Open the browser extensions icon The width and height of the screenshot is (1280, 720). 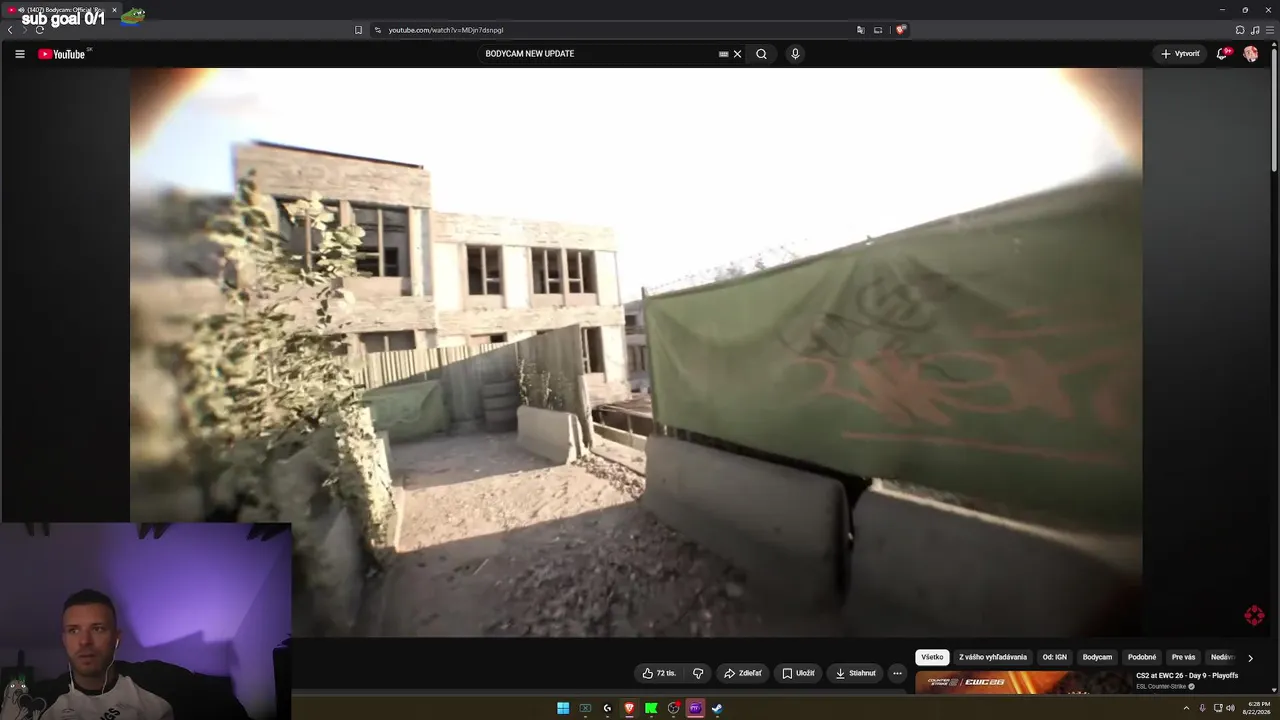pyautogui.click(x=1240, y=30)
